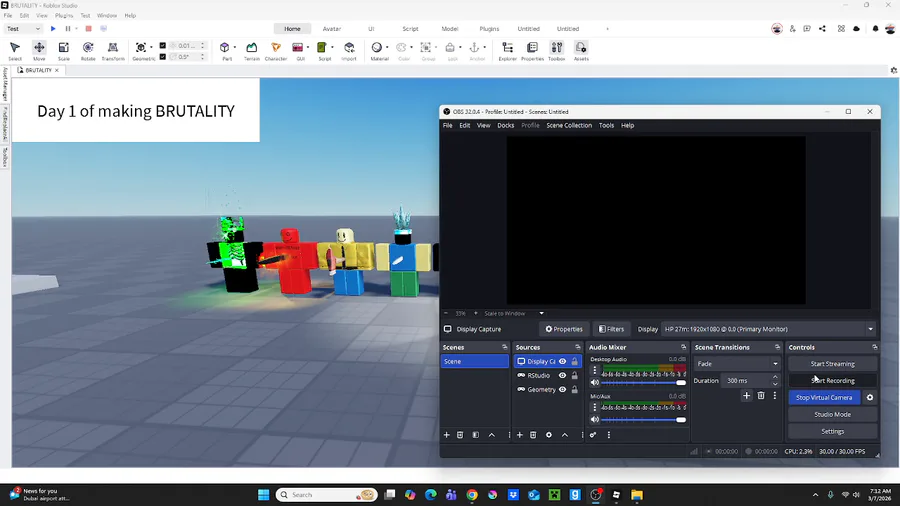The height and width of the screenshot is (506, 900).
Task: Remove the transition using the trash icon
Action: [x=761, y=395]
